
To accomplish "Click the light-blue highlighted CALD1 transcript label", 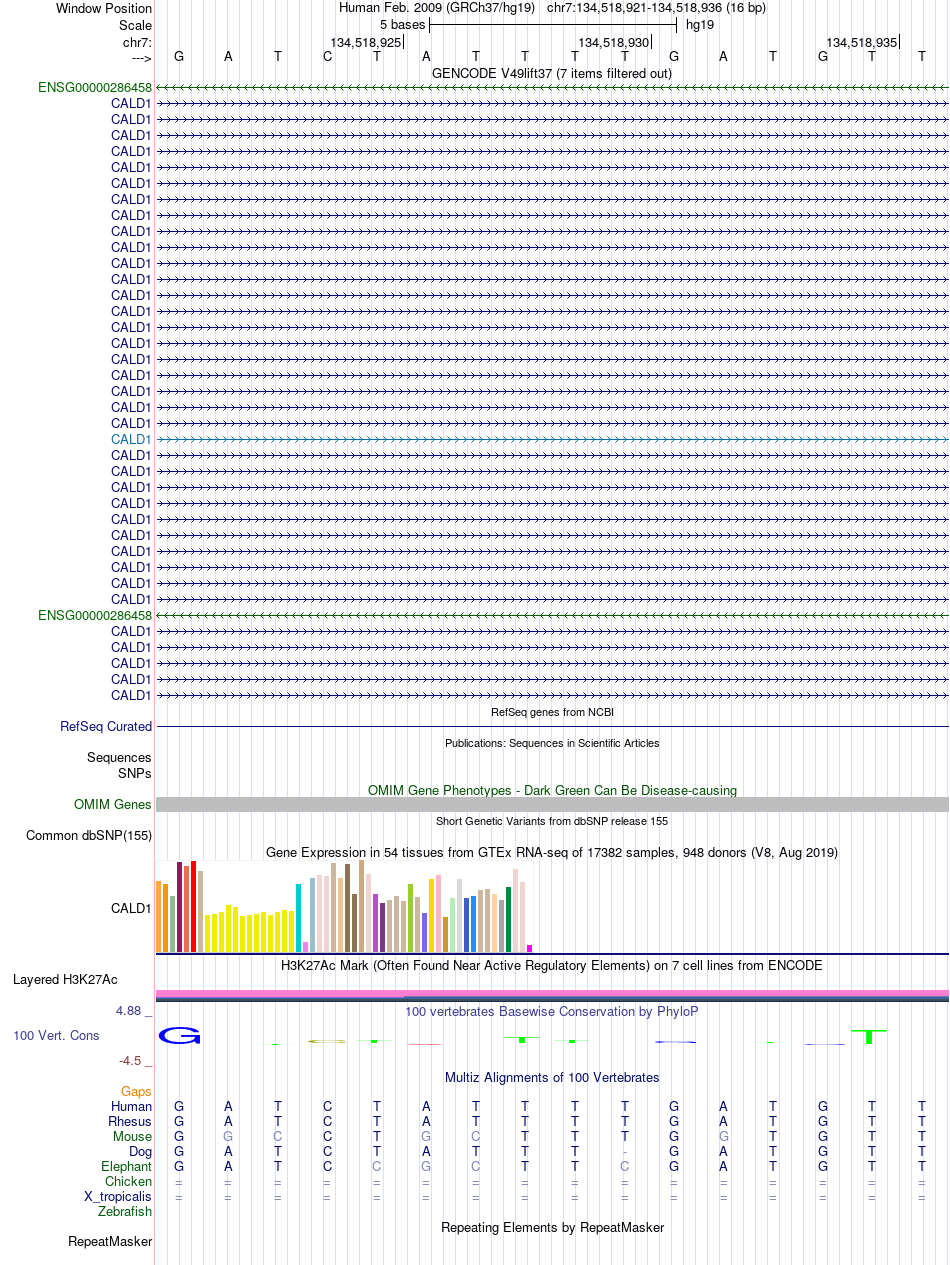I will (131, 439).
